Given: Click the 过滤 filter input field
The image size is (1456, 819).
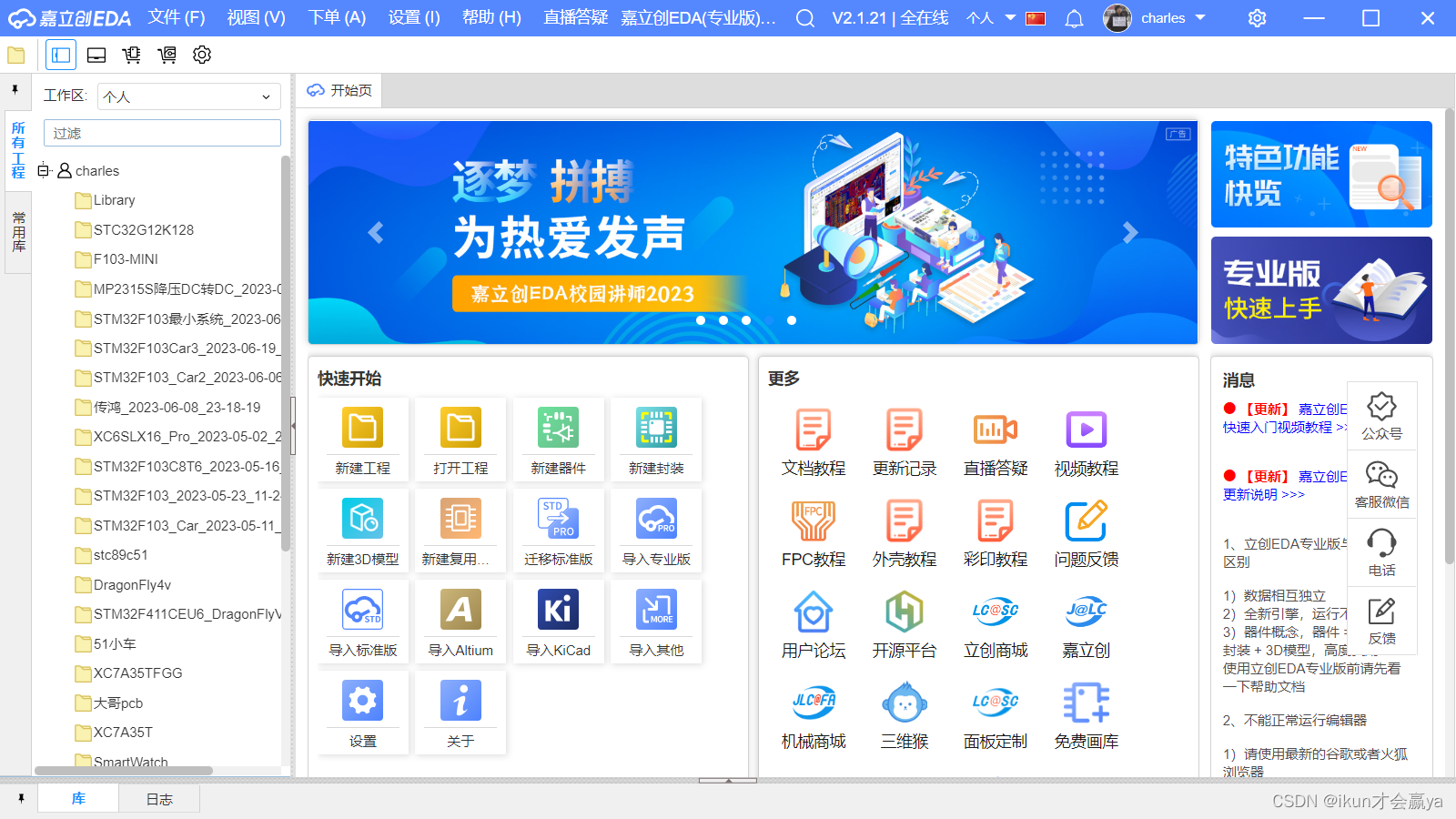Looking at the screenshot, I should point(162,133).
